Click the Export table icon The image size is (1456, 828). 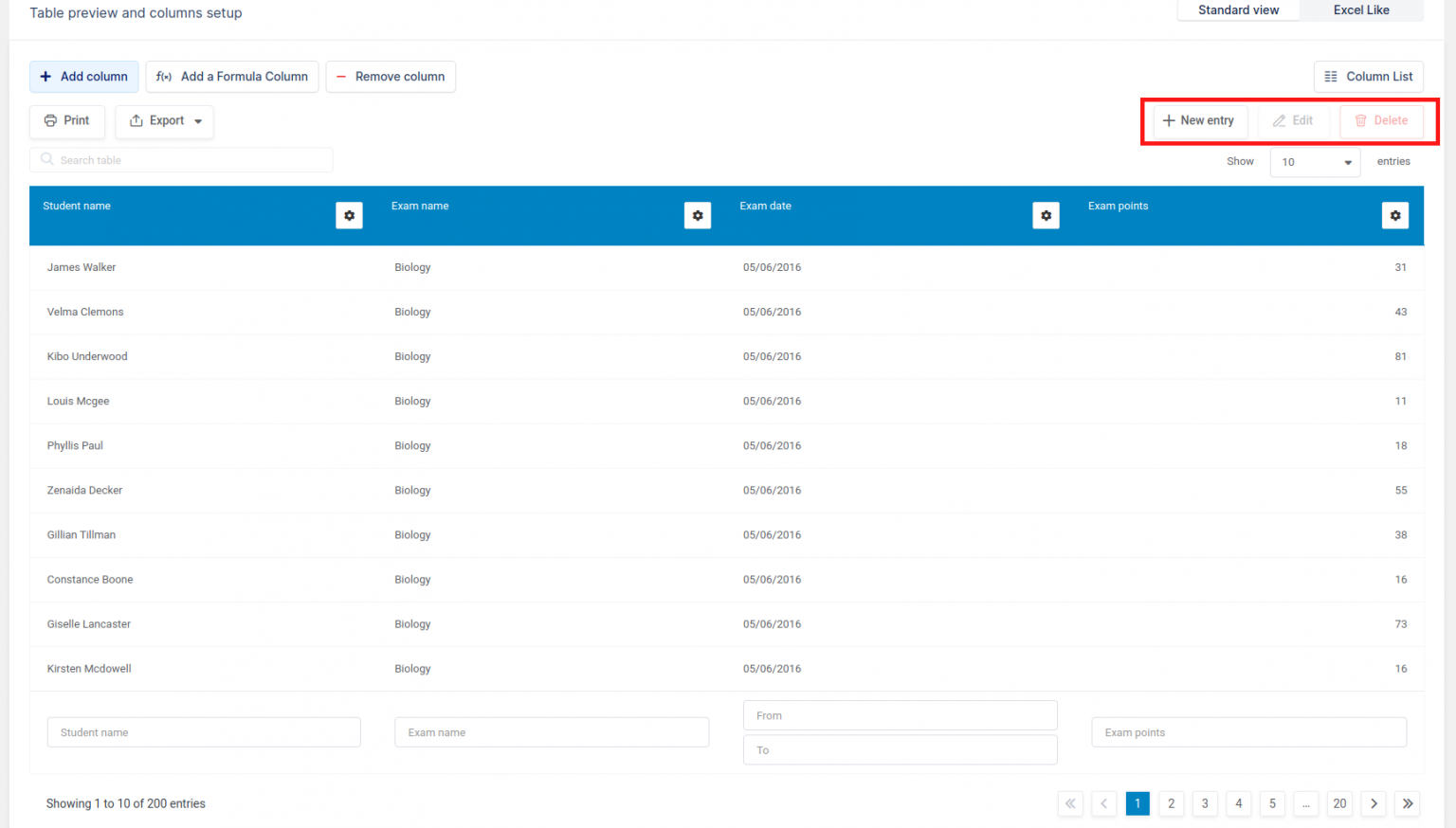pos(136,121)
